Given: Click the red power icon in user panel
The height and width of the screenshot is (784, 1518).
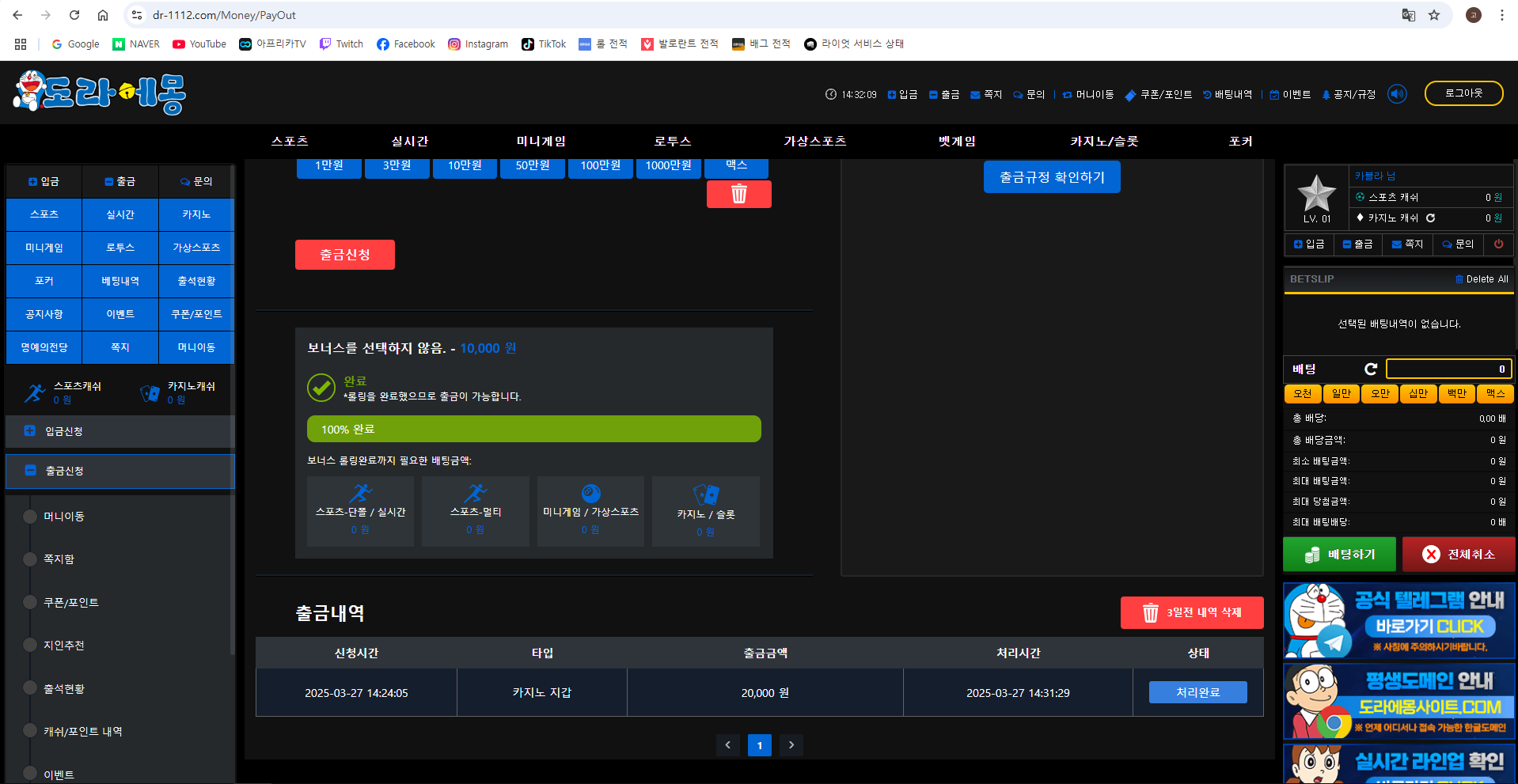Looking at the screenshot, I should [1498, 244].
